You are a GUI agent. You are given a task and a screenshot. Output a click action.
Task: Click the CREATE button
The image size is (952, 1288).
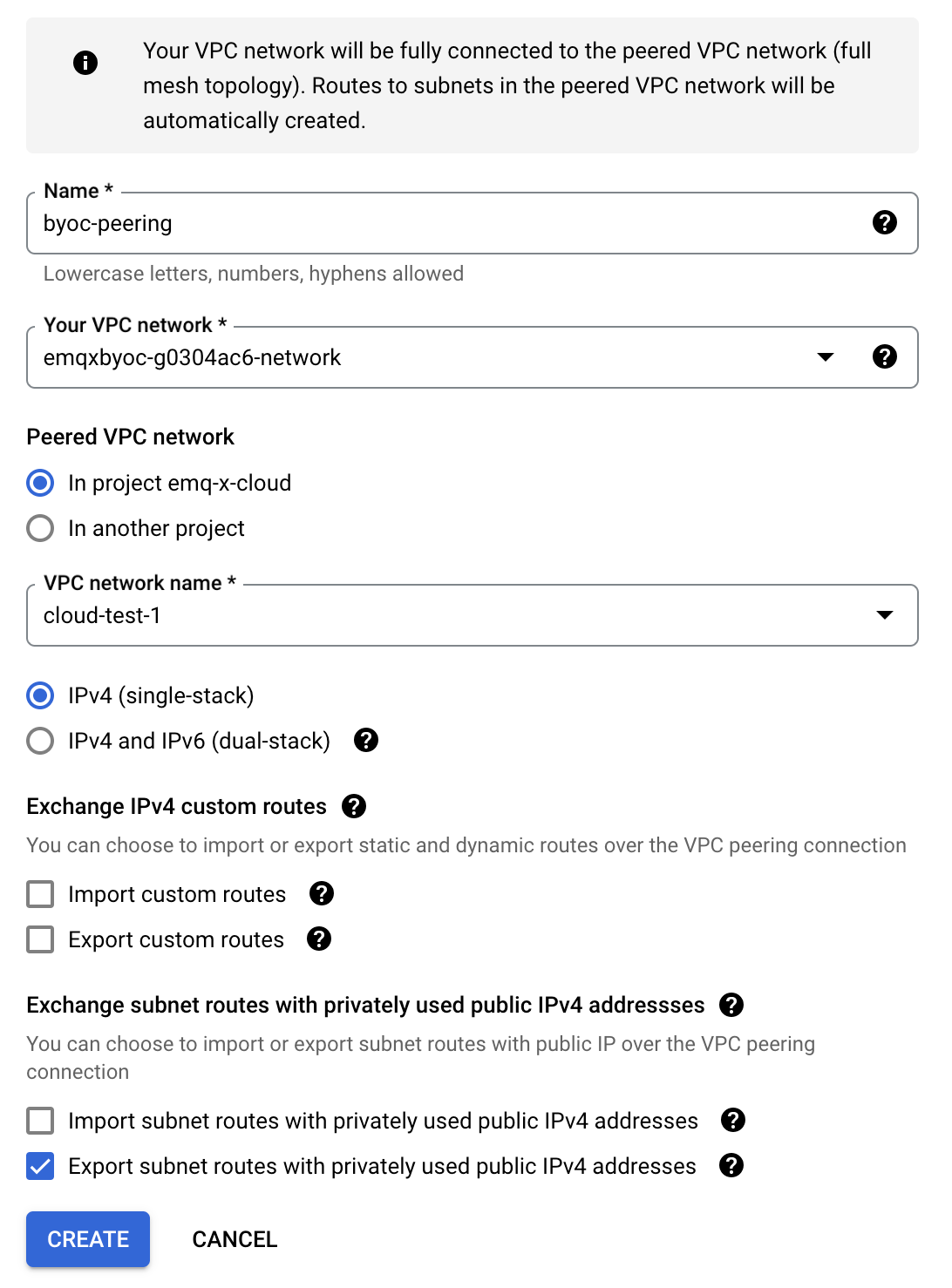pos(87,1238)
